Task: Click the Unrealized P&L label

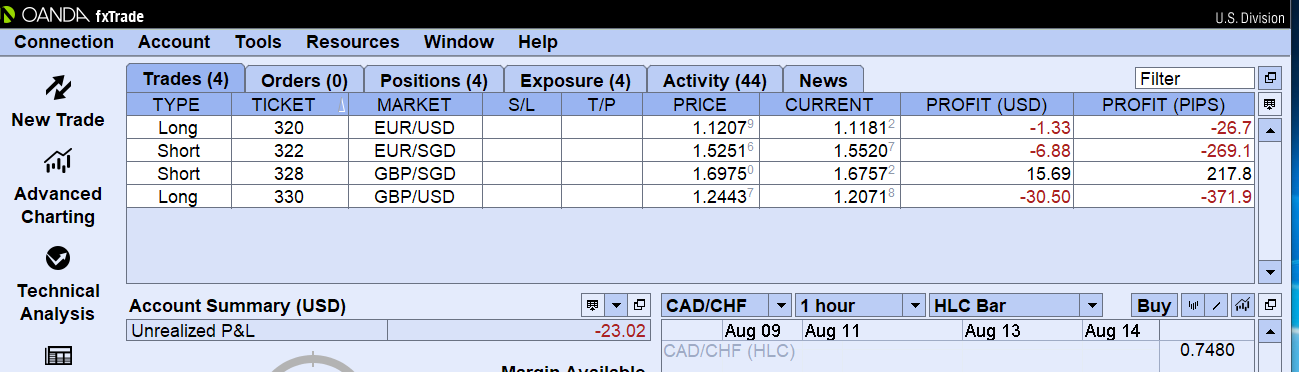Action: tap(193, 331)
